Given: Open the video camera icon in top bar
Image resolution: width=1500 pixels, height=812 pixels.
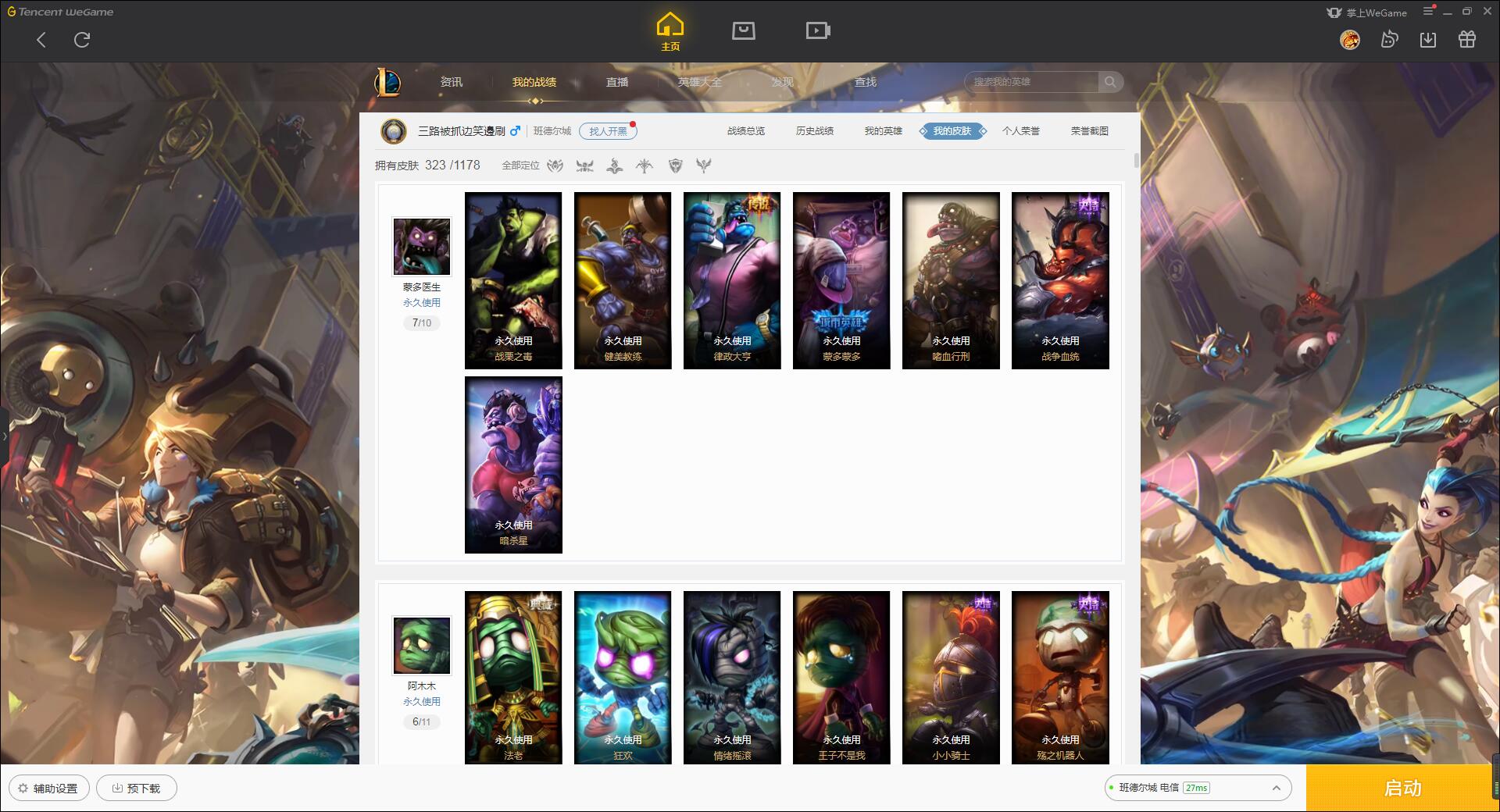Looking at the screenshot, I should 818,30.
